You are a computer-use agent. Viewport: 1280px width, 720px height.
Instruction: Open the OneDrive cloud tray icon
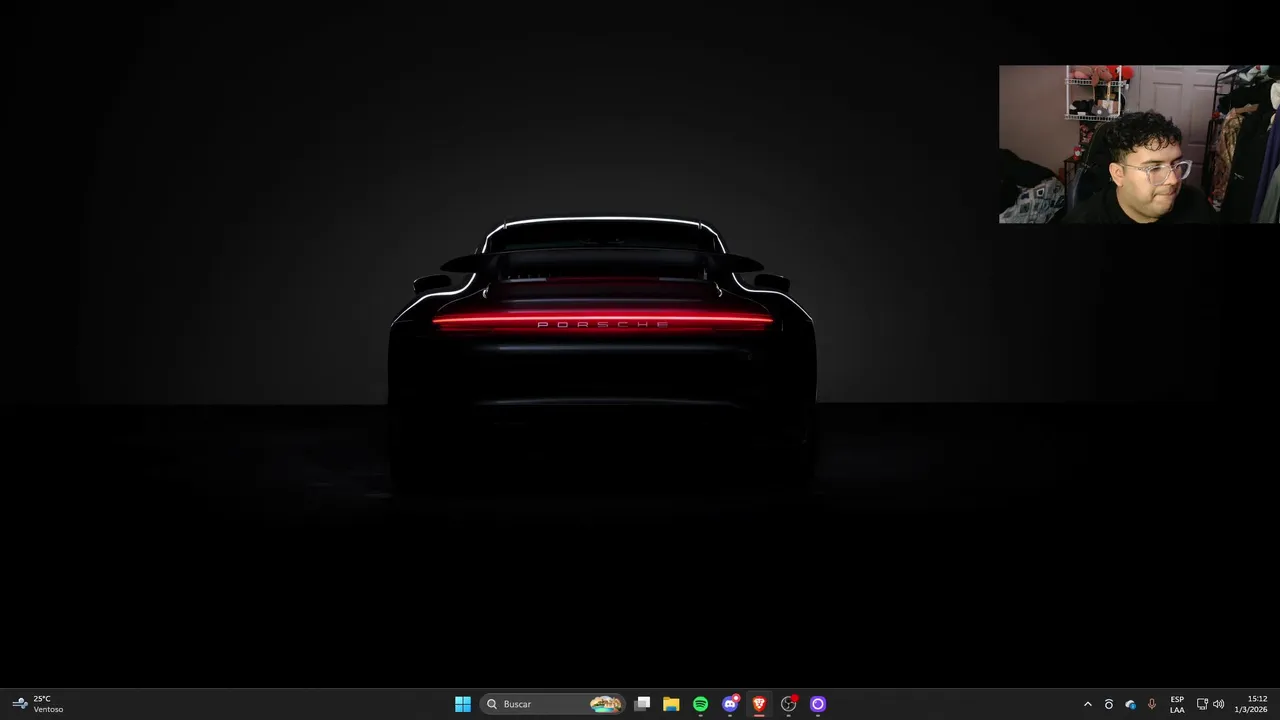[1130, 704]
